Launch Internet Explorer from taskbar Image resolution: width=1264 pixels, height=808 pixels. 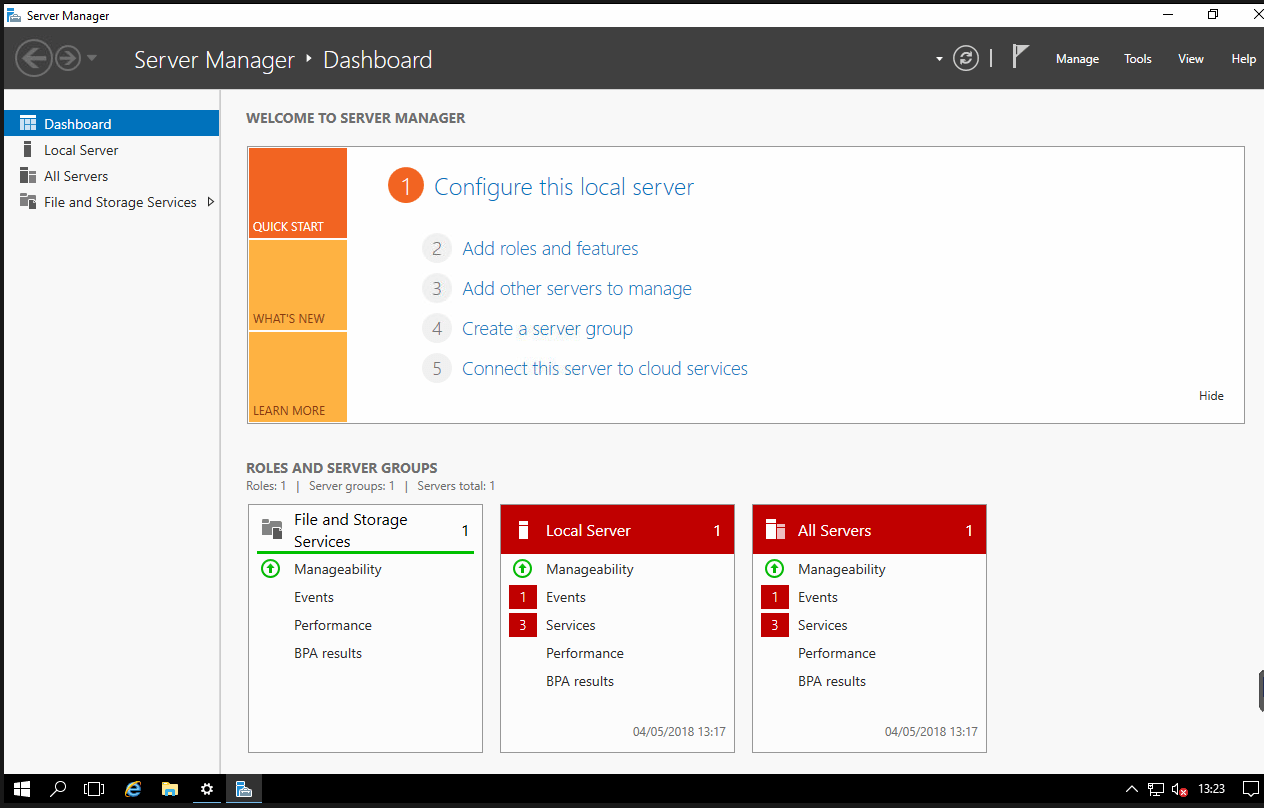point(133,789)
